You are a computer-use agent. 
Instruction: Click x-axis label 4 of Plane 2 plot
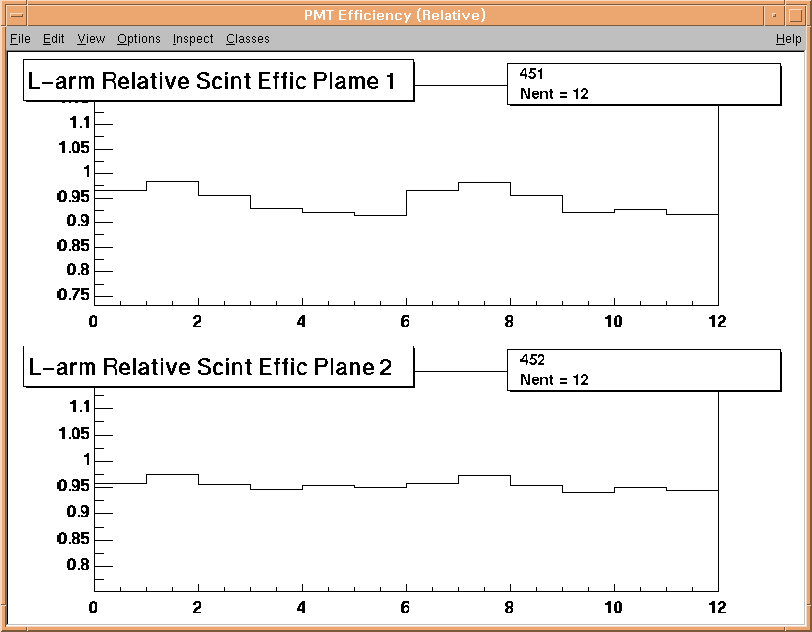tap(301, 607)
